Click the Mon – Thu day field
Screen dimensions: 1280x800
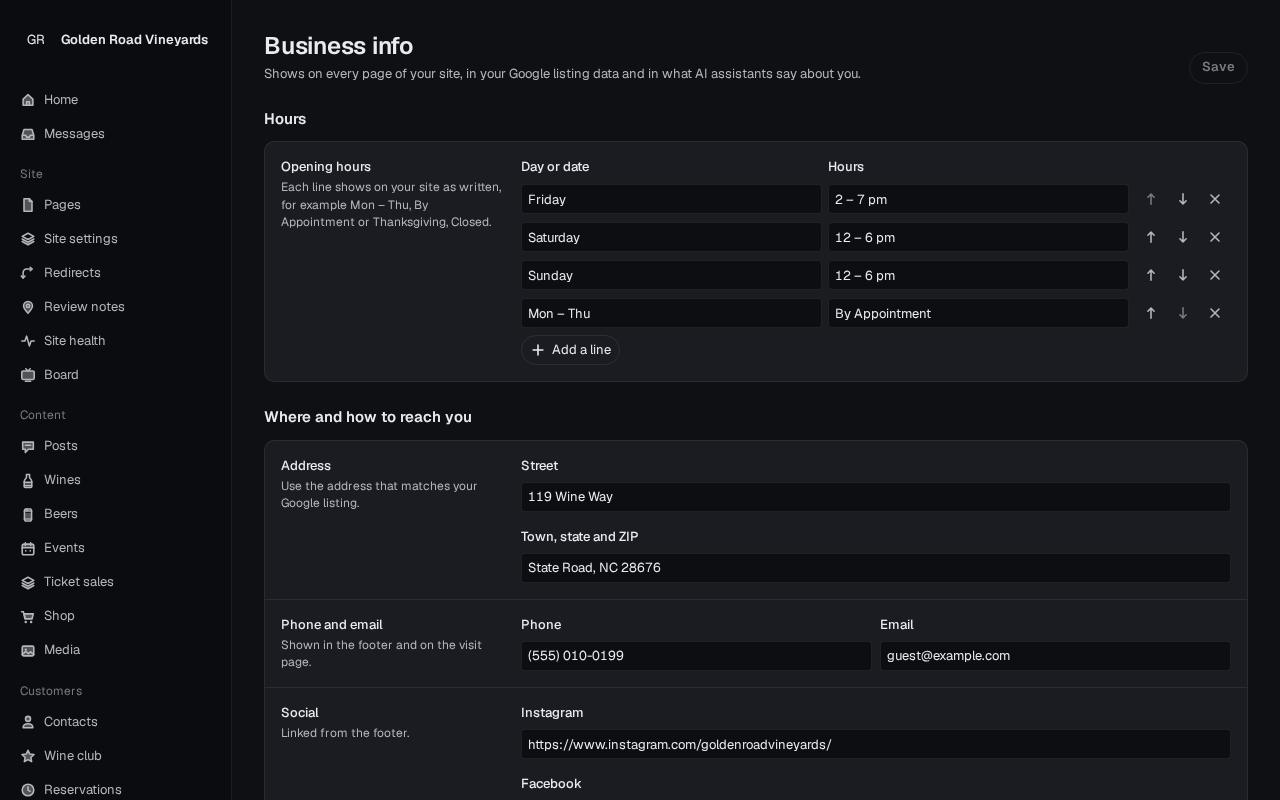pyautogui.click(x=671, y=313)
